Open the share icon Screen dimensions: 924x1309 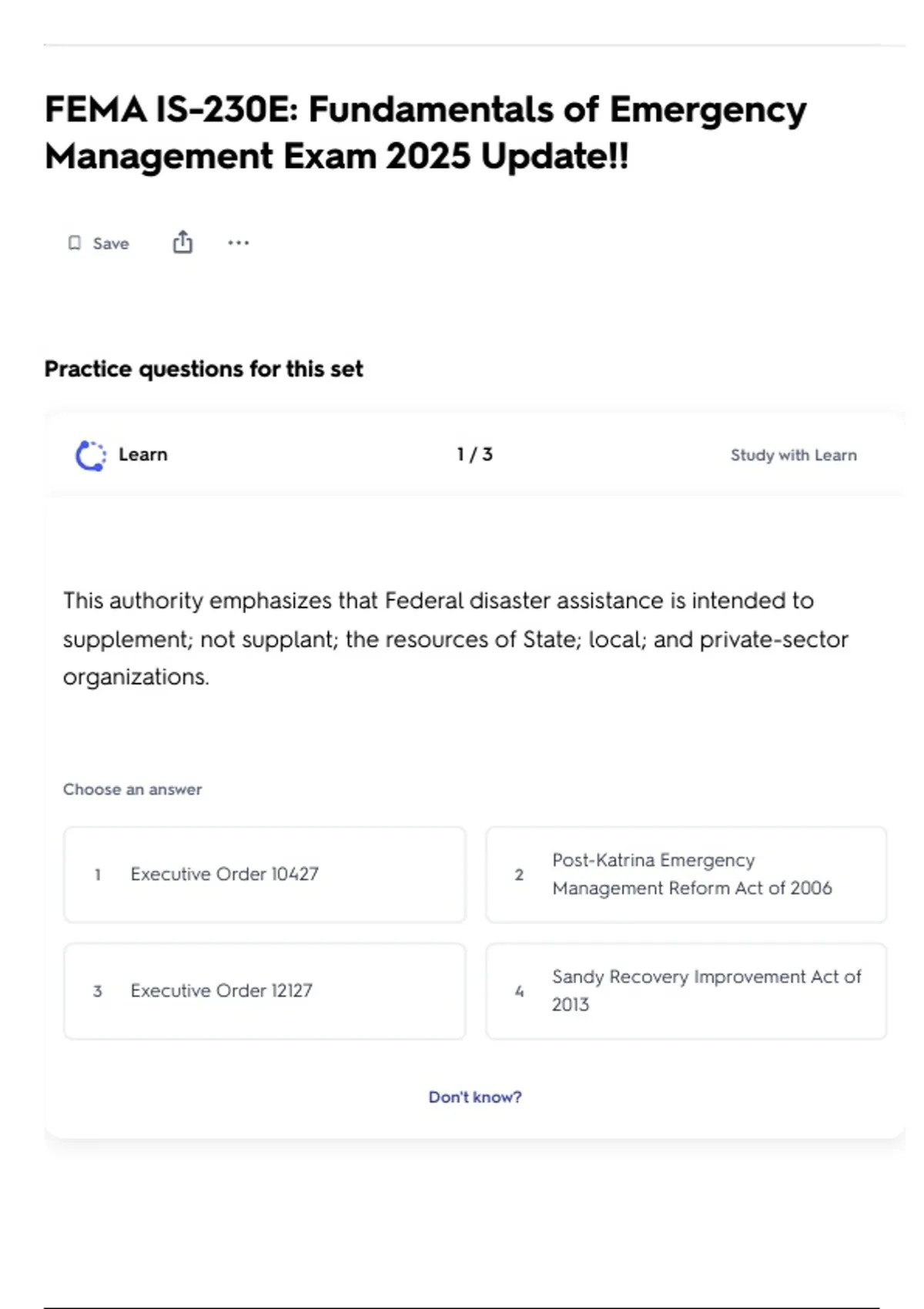coord(182,242)
